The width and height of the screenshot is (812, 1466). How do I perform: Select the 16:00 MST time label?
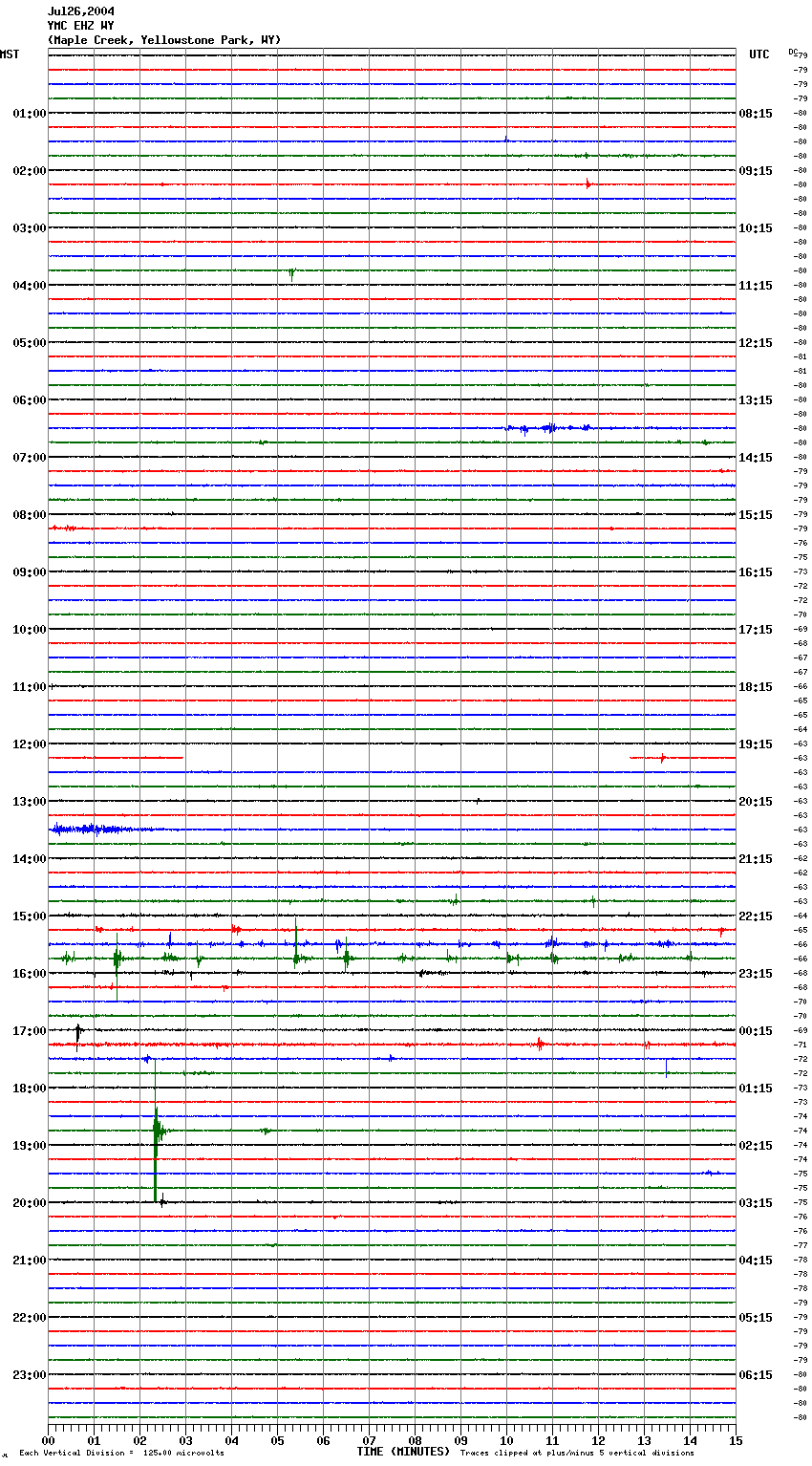30,974
